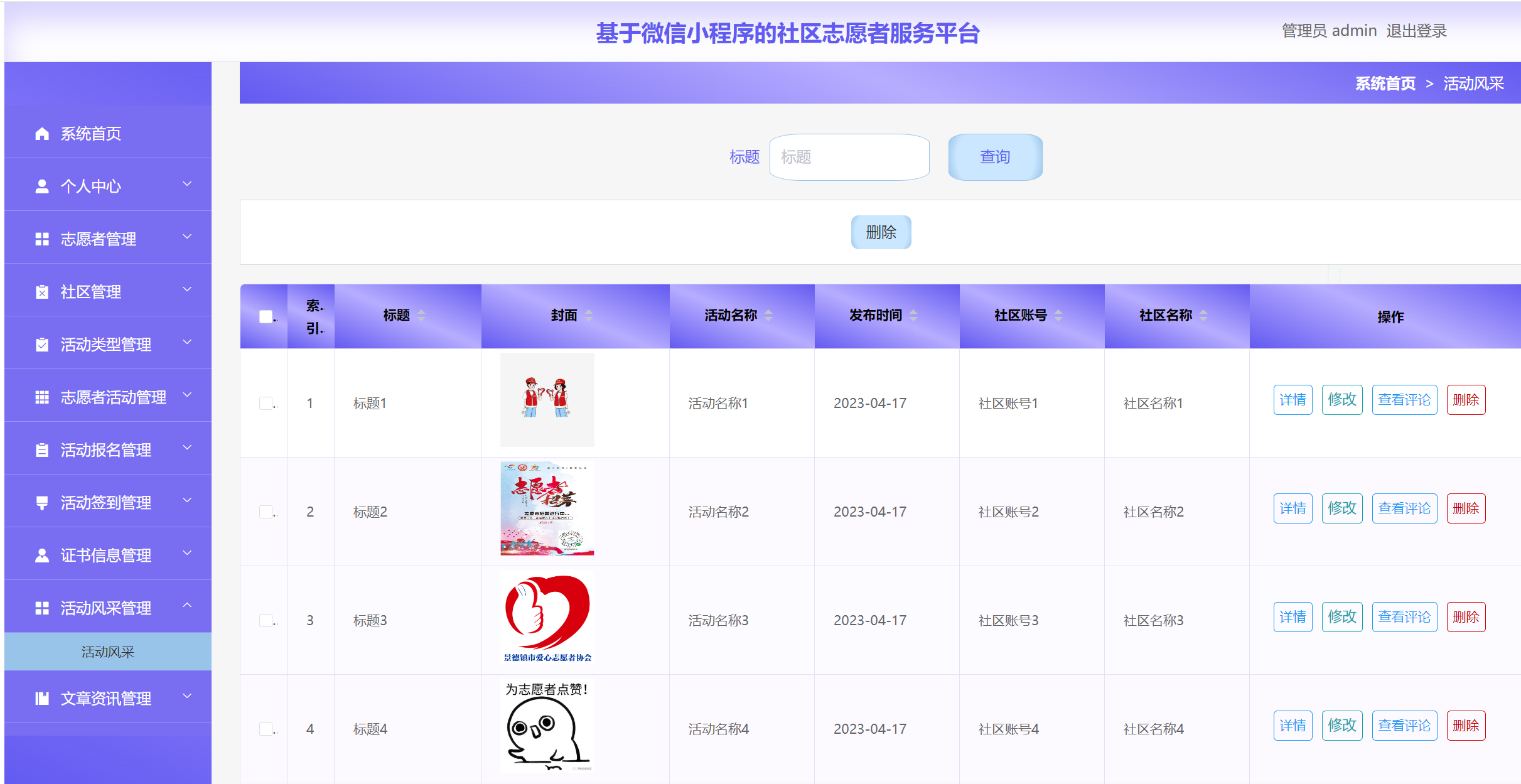
Task: Sort by 发布时间 column arrows
Action: [913, 316]
